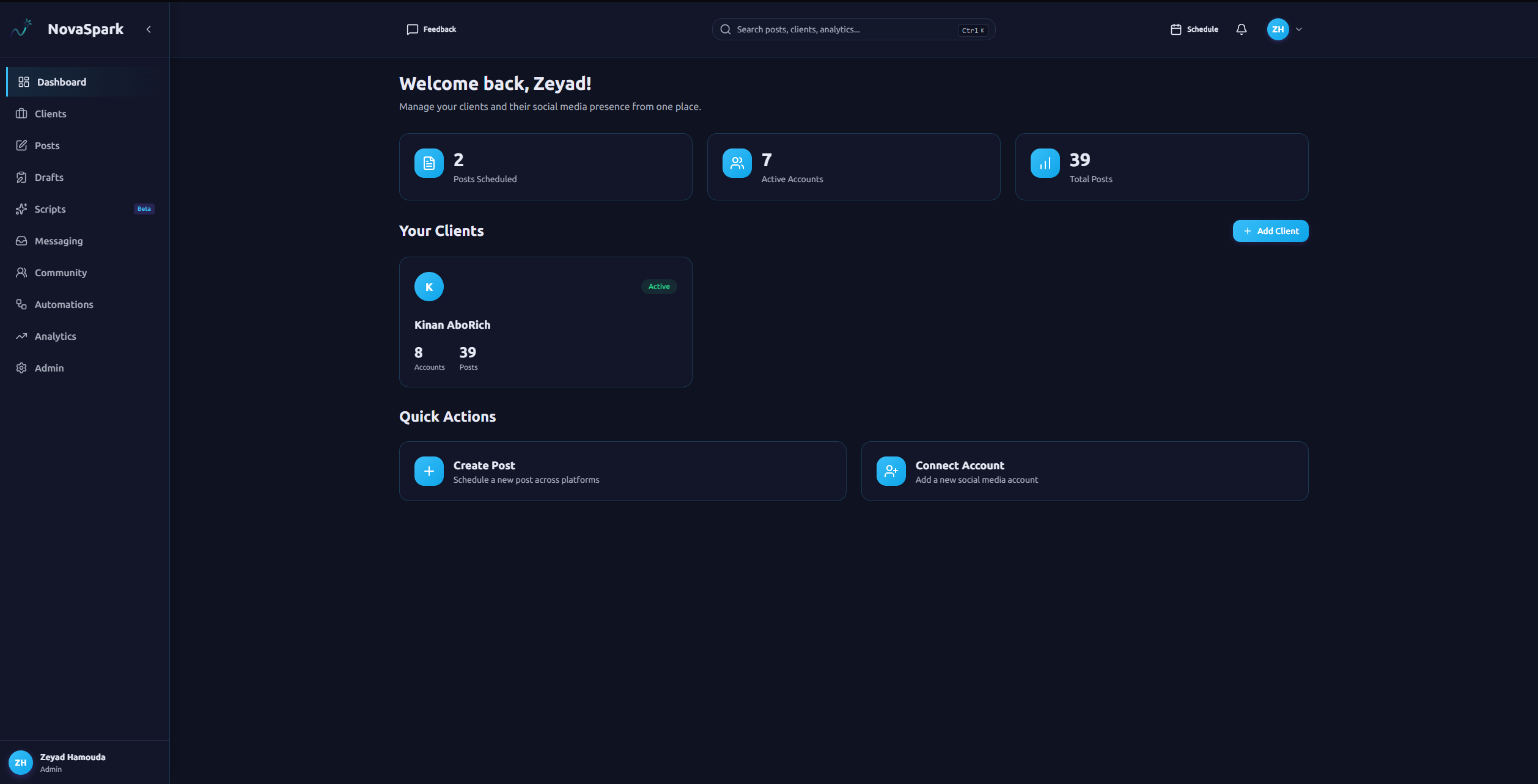This screenshot has width=1538, height=784.
Task: Click the Feedback button
Action: 432,29
